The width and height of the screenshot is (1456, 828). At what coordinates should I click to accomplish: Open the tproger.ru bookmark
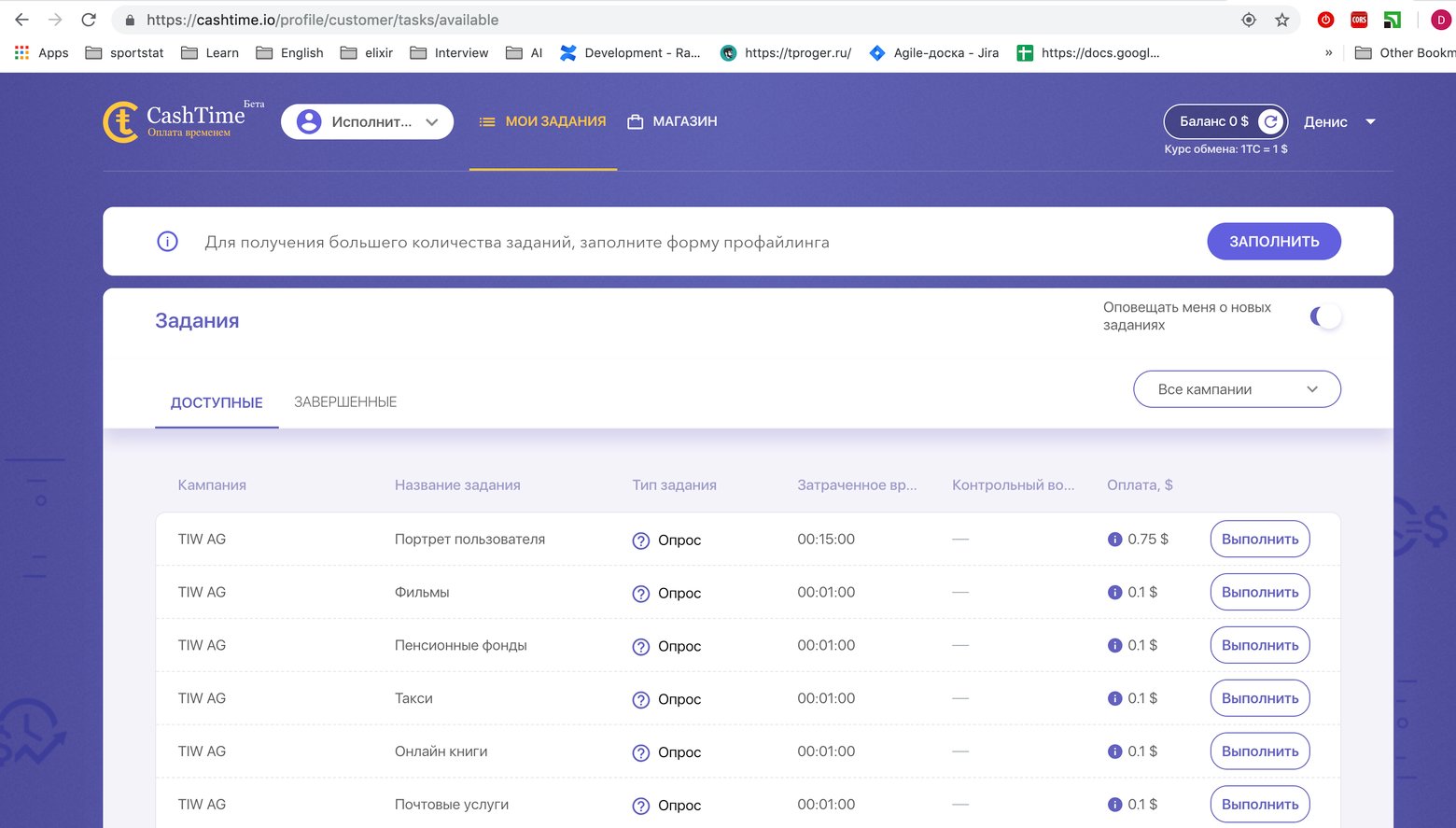coord(786,53)
